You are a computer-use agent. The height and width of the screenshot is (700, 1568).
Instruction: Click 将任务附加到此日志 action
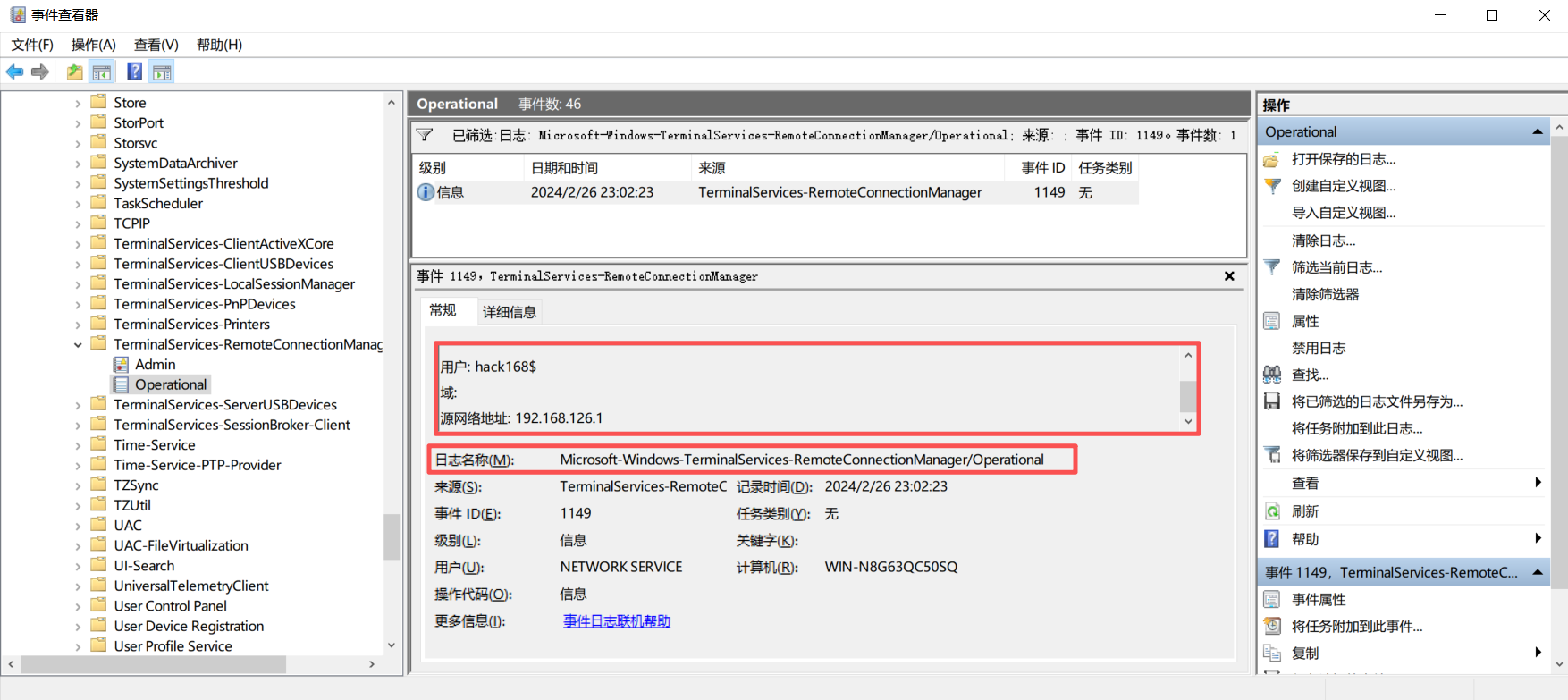(1357, 428)
